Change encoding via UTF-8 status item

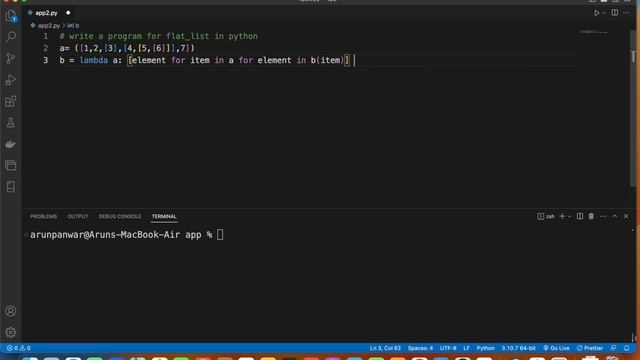click(448, 348)
